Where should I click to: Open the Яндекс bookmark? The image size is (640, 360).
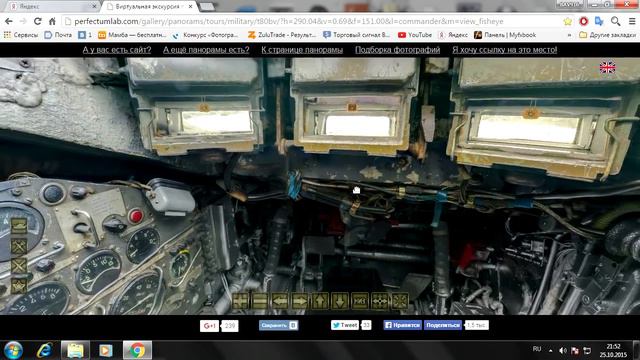pos(453,35)
